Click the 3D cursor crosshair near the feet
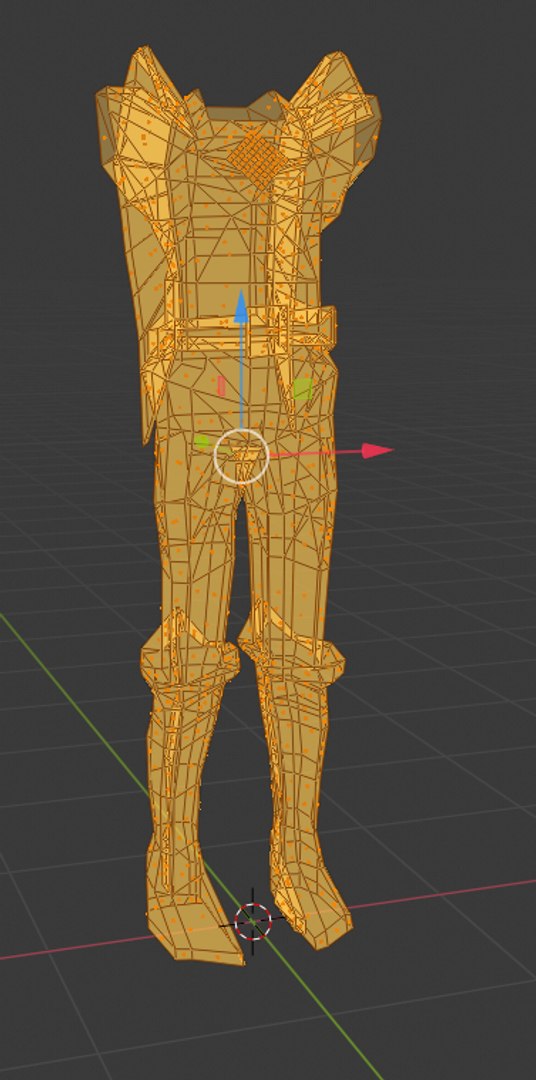This screenshot has height=1080, width=536. 253,921
